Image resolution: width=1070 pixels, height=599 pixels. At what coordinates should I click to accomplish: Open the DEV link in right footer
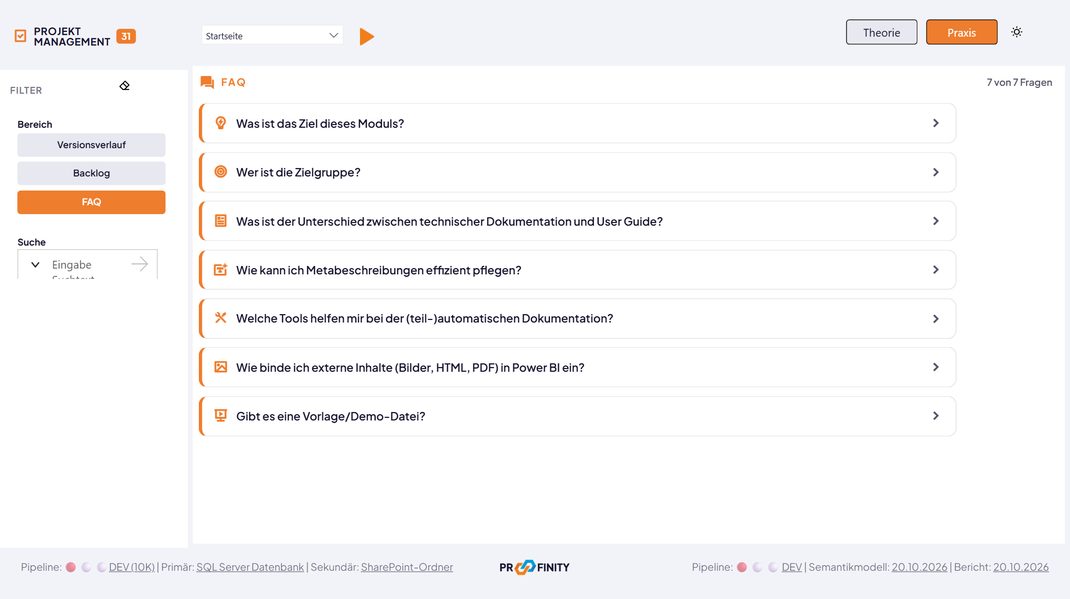coord(792,568)
